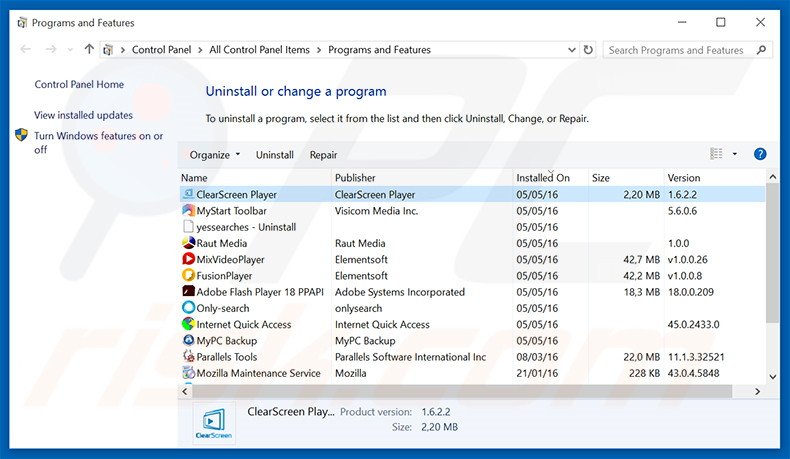Sort by the Publisher column header
Image resolution: width=790 pixels, height=459 pixels.
(x=422, y=177)
